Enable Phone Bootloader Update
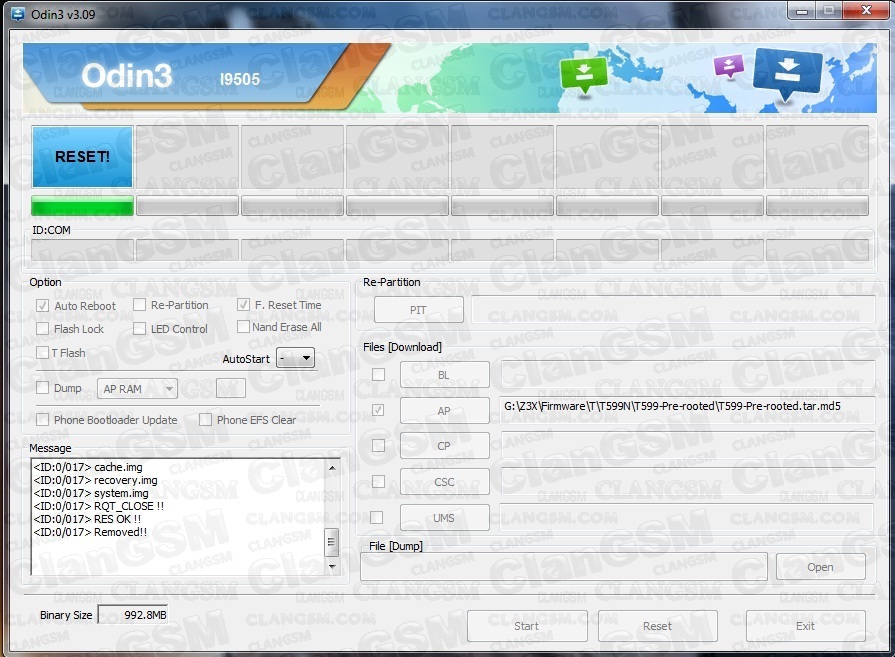 [43, 420]
